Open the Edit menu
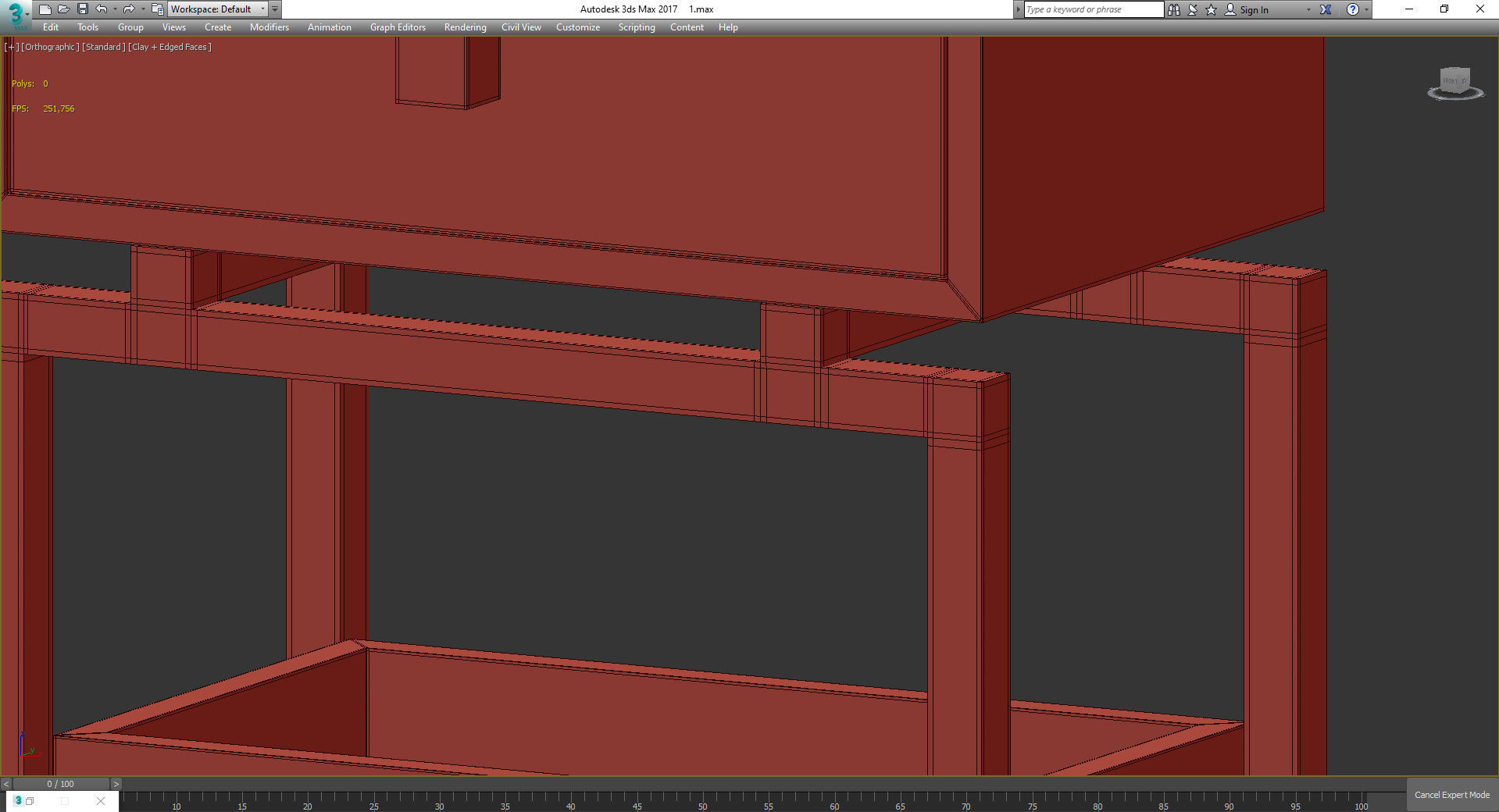This screenshot has width=1499, height=812. pyautogui.click(x=51, y=27)
